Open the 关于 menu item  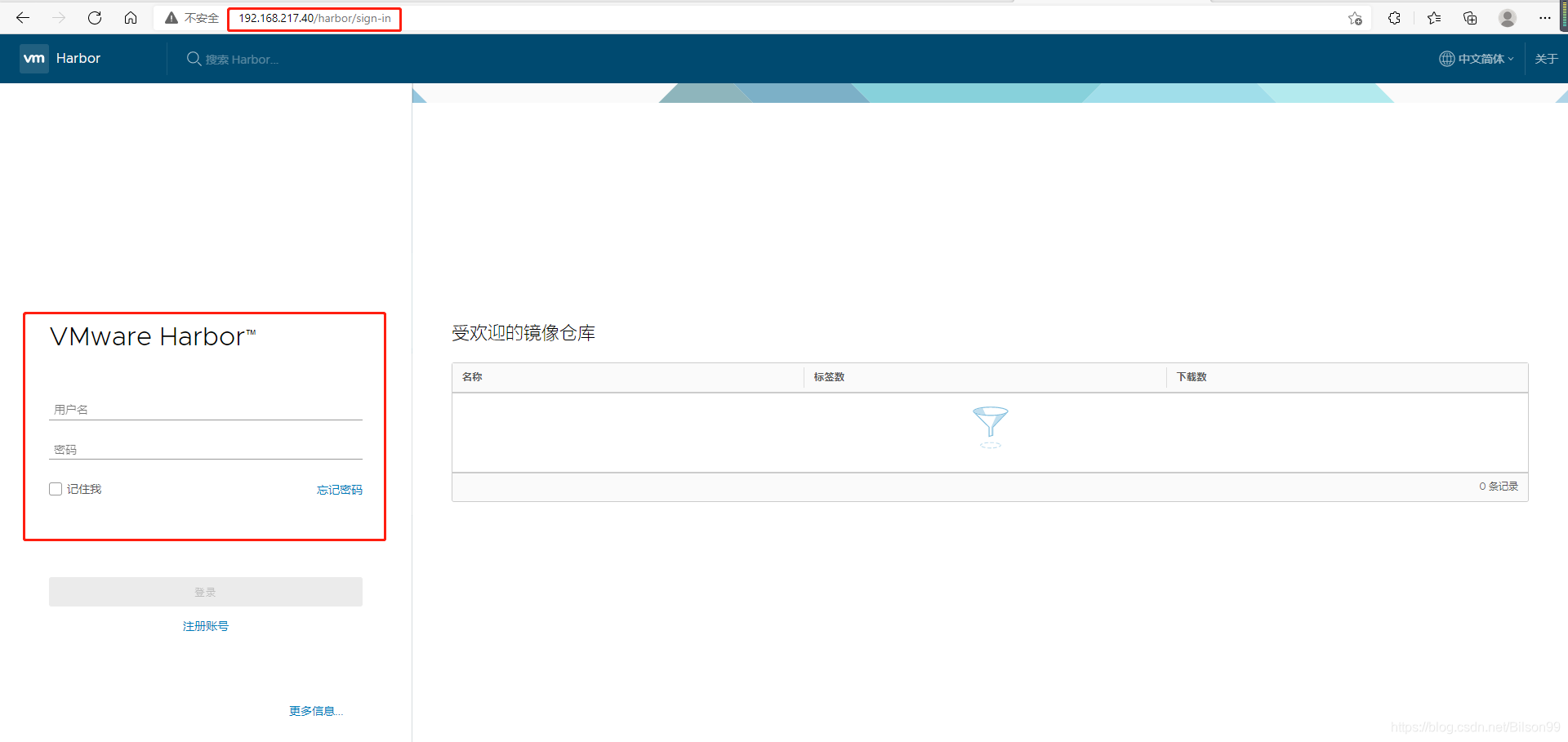tap(1546, 59)
